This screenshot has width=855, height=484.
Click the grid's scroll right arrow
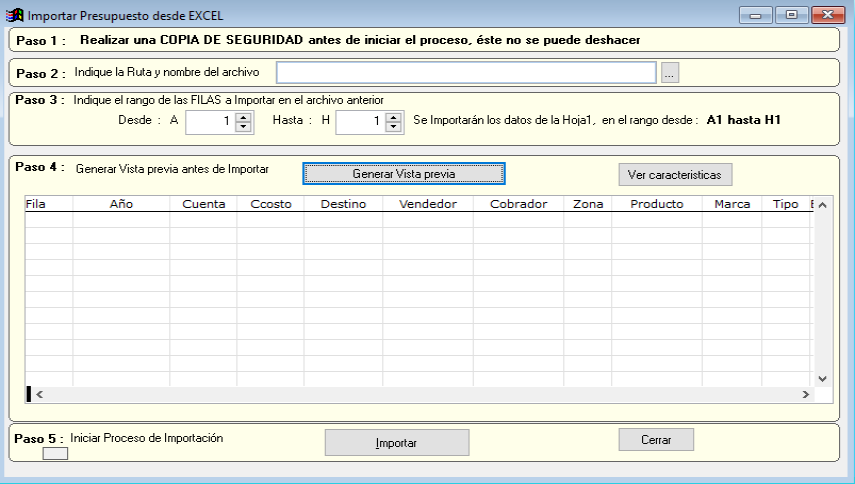tap(805, 394)
